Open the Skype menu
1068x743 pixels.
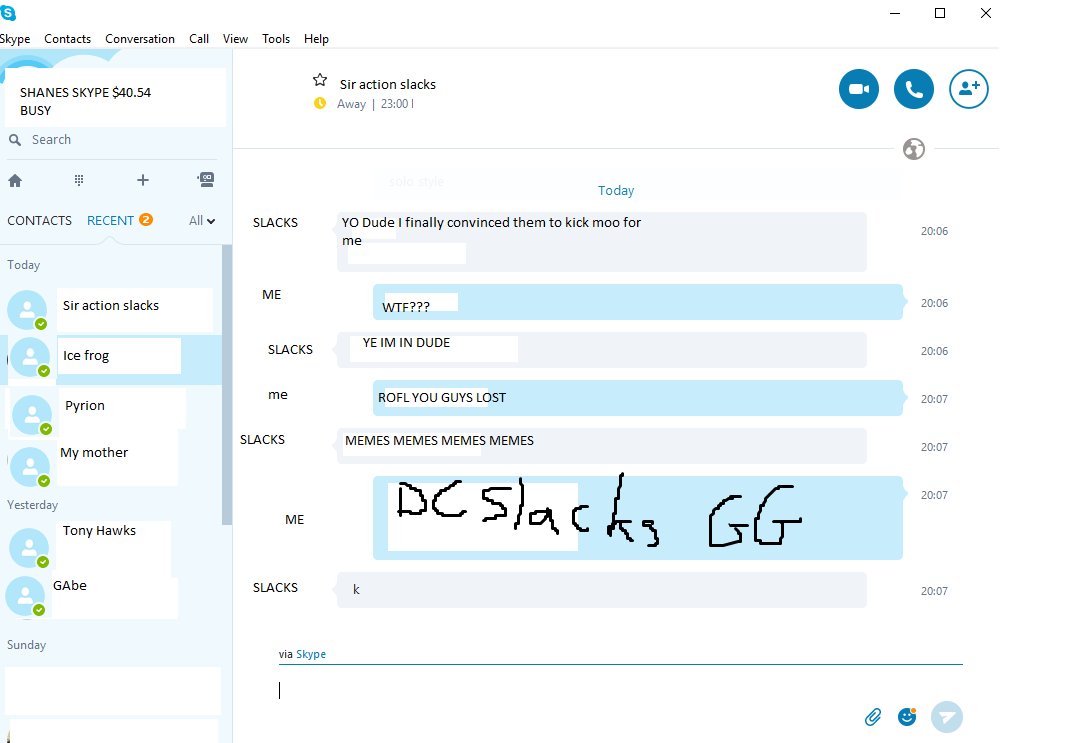tap(15, 39)
